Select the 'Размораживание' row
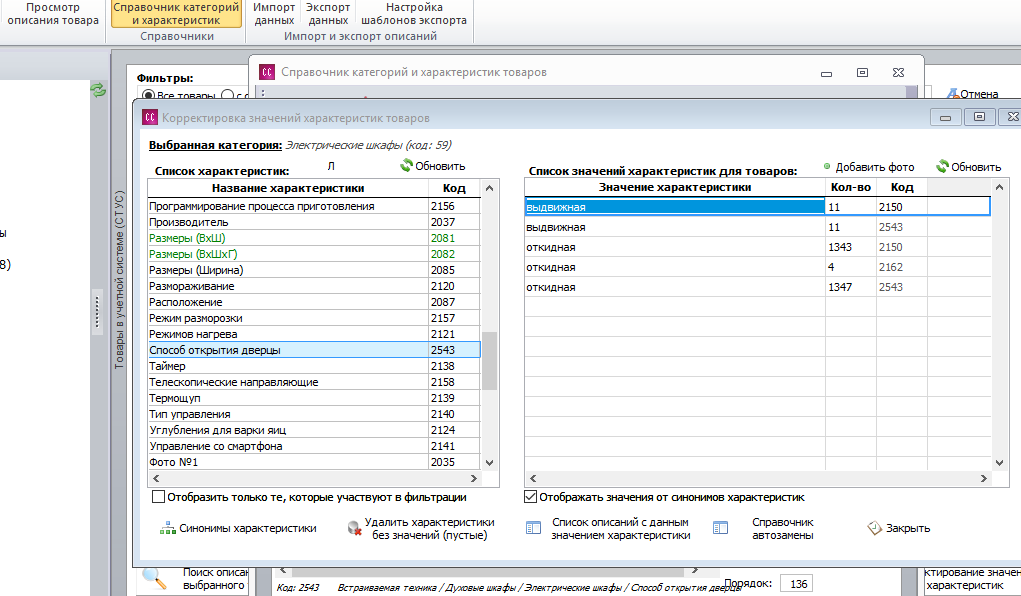This screenshot has width=1021, height=596. click(314, 286)
